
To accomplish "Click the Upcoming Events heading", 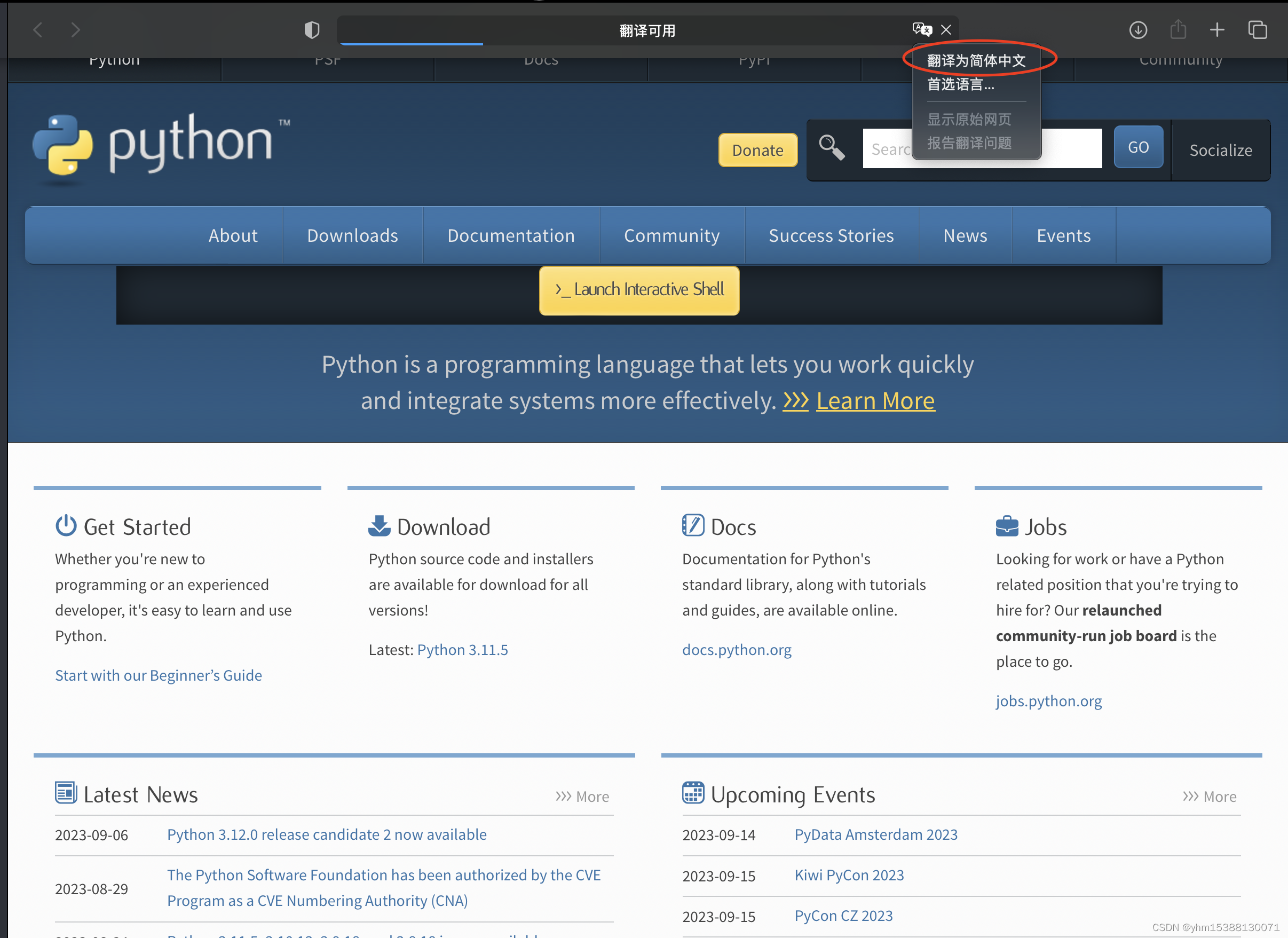I will pos(793,795).
